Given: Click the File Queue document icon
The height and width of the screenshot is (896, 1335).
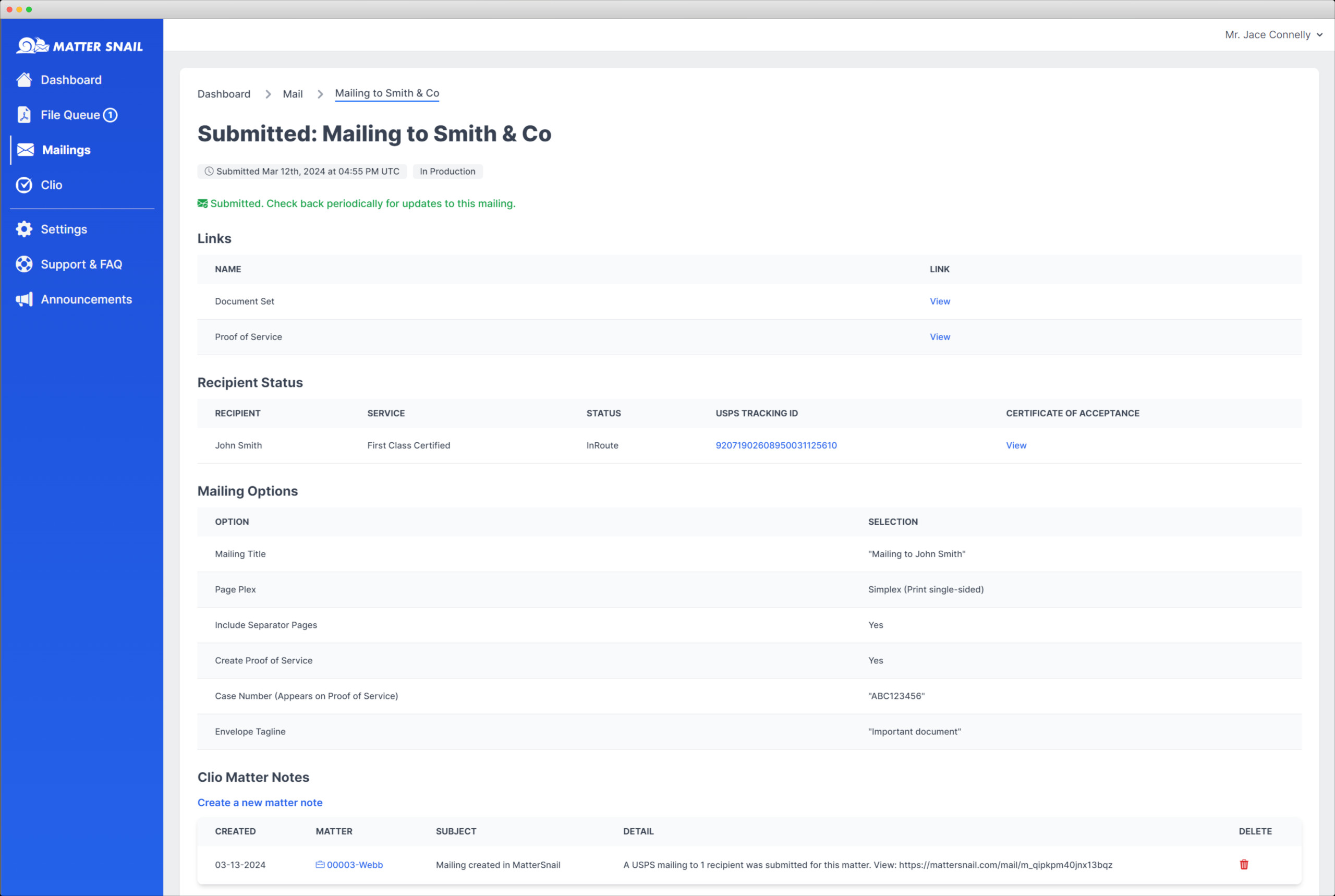Looking at the screenshot, I should tap(24, 115).
